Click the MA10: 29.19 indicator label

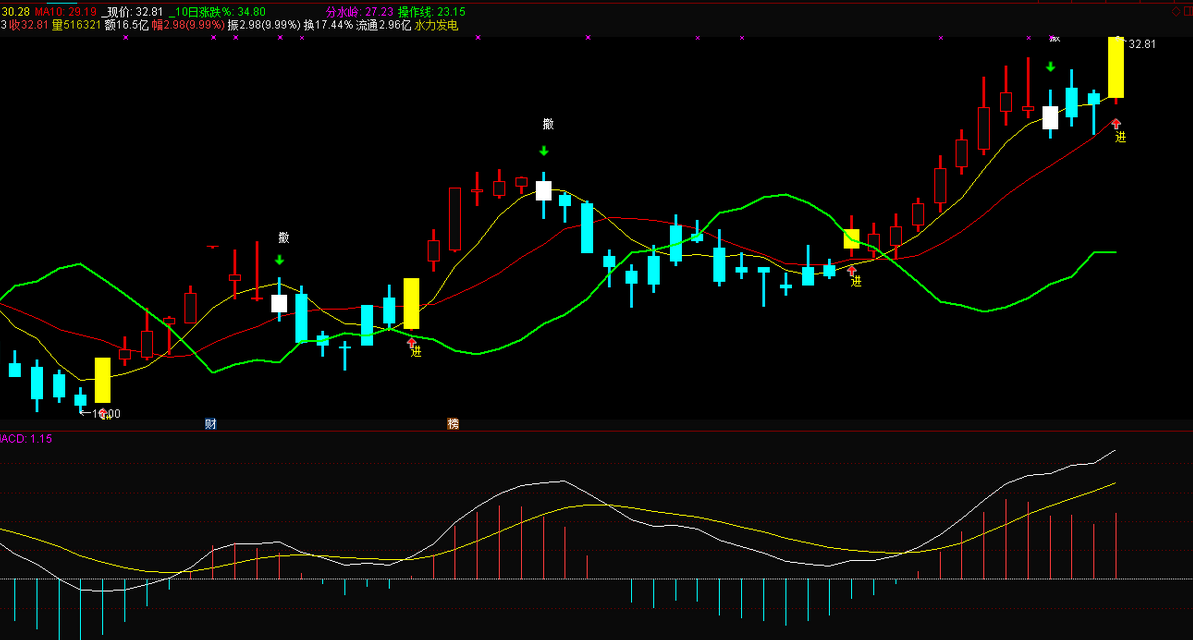65,12
